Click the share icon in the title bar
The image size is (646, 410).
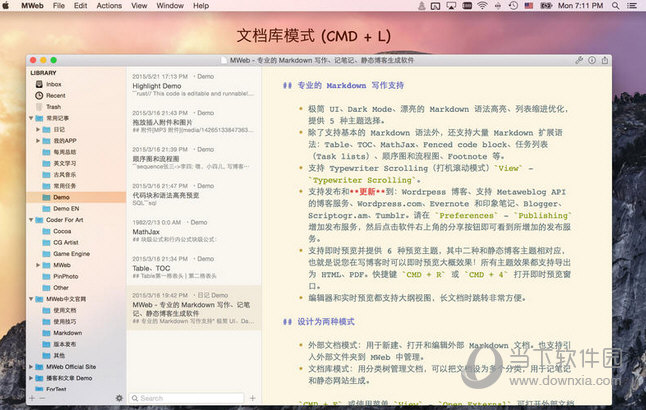605,60
